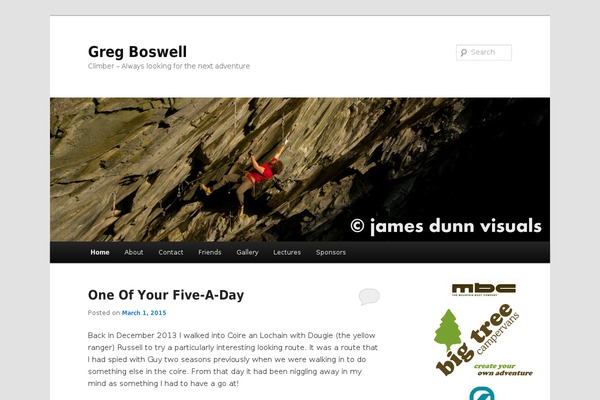Screen dimensions: 600x400
Task: Open the Sponsors page
Action: (331, 252)
